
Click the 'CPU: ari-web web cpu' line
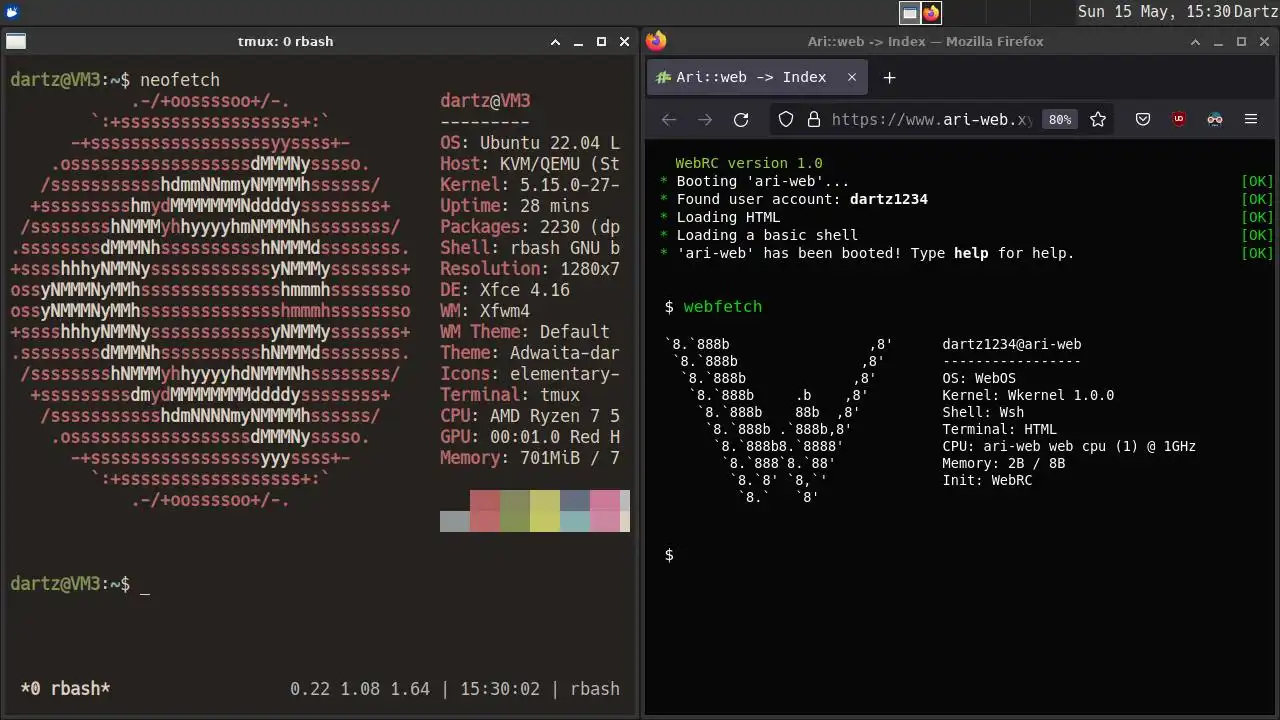[1069, 446]
